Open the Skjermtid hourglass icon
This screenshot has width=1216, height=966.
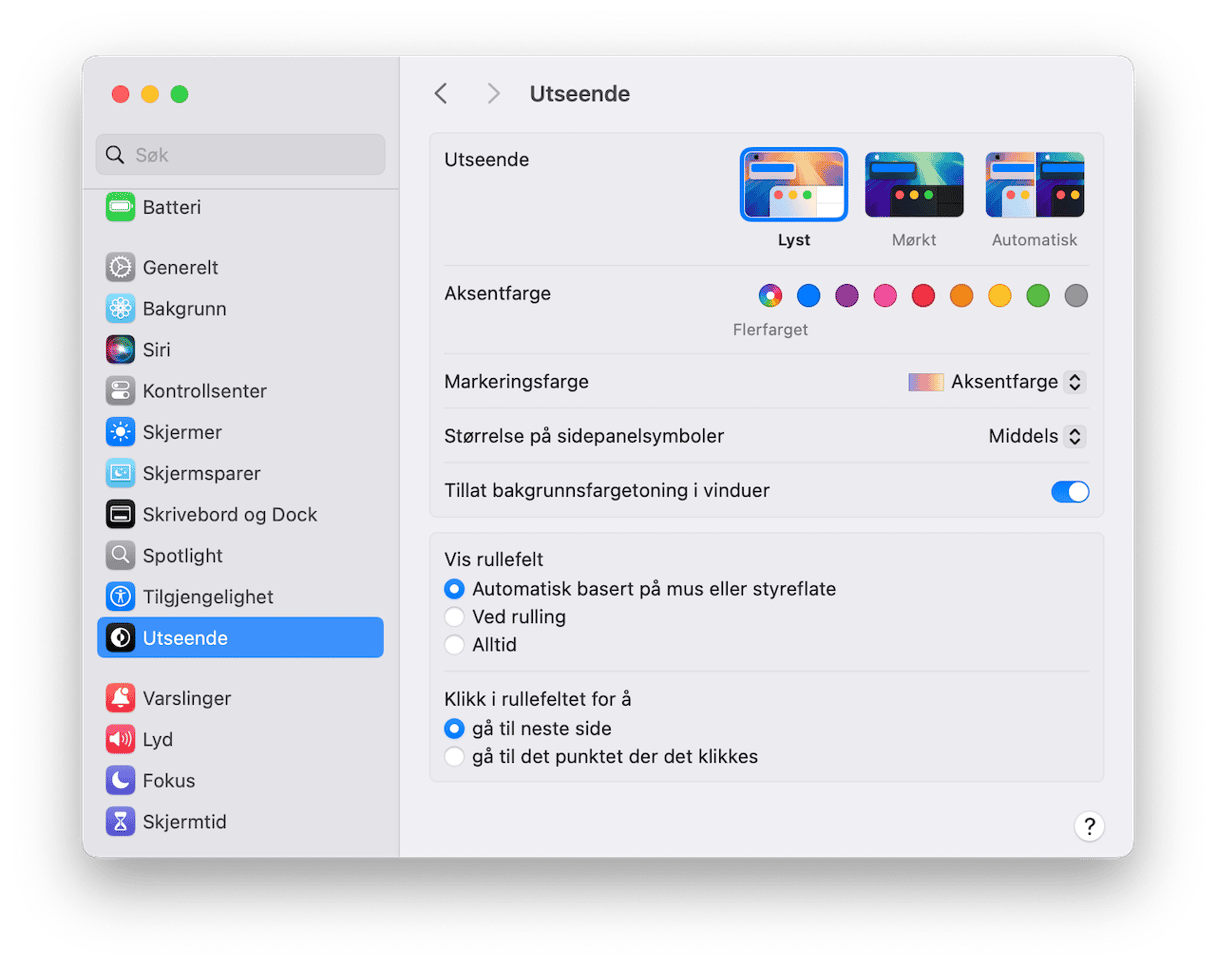click(x=120, y=822)
